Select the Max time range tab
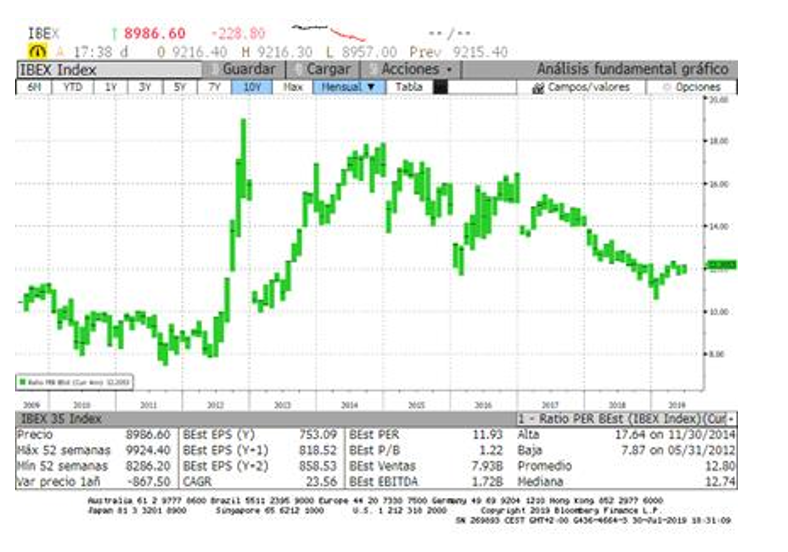This screenshot has height=552, width=788. 292,87
